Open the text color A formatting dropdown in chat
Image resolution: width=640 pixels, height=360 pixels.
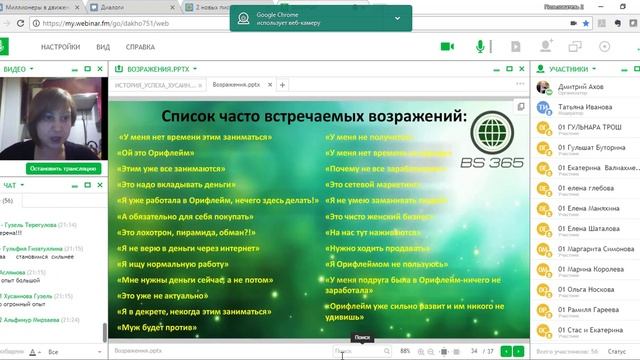35,352
